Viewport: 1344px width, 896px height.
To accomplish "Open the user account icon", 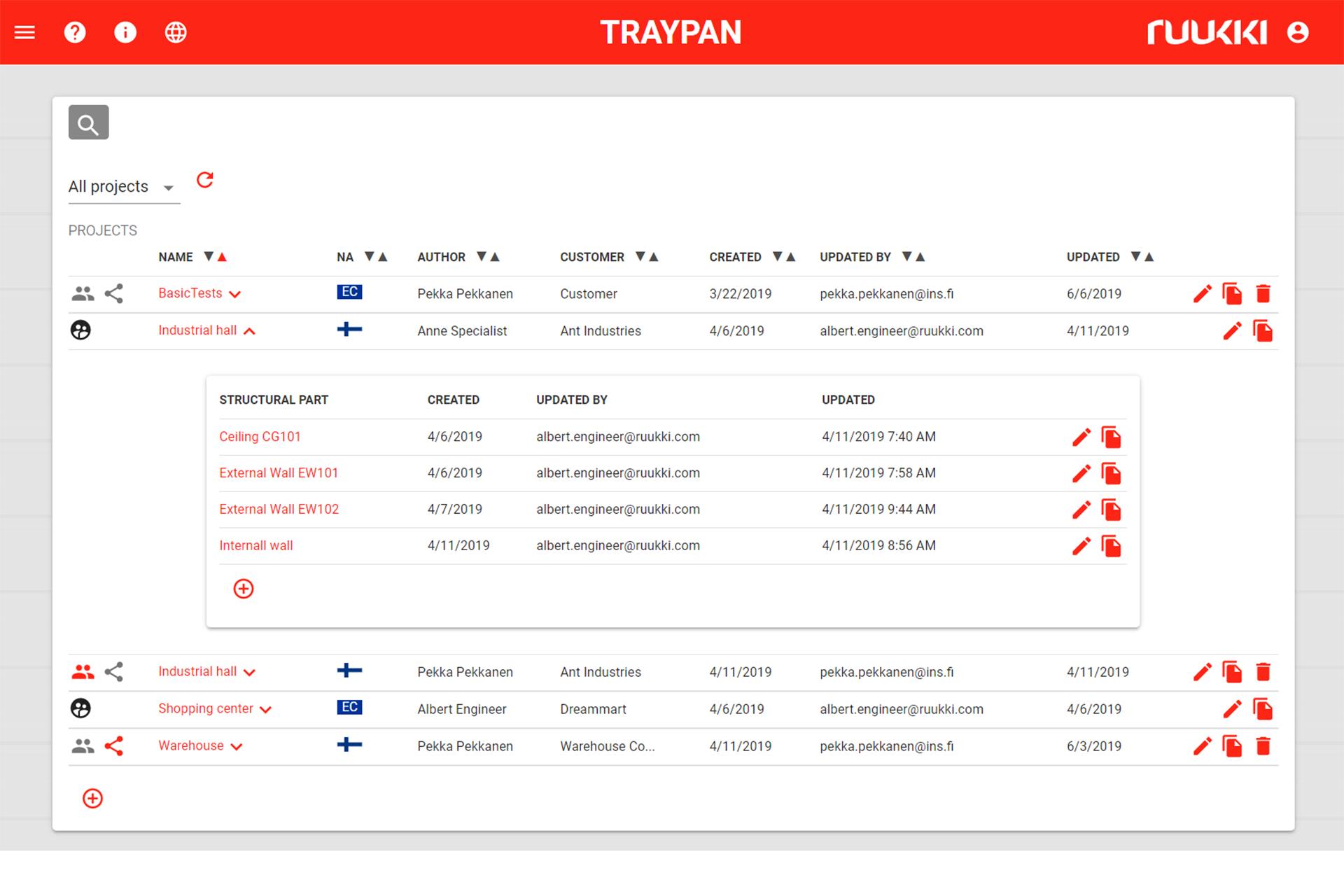I will pyautogui.click(x=1298, y=32).
